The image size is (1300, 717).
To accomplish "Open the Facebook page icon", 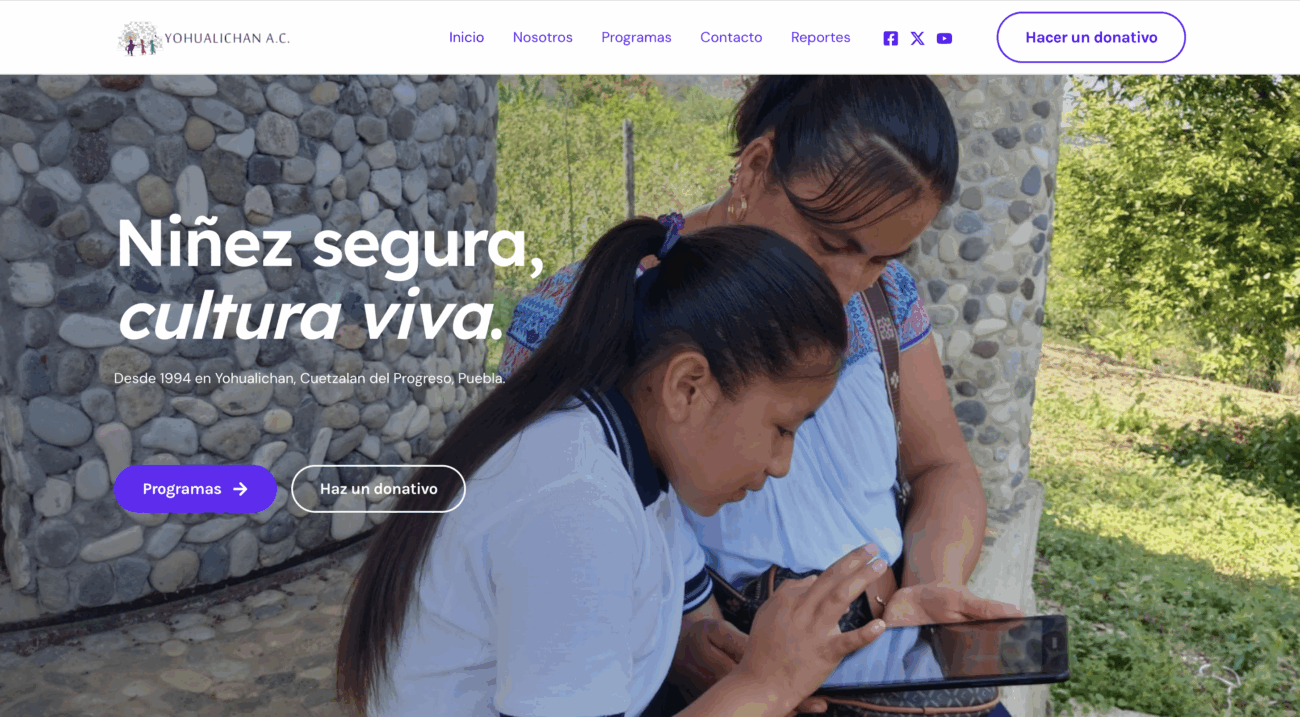I will tap(890, 38).
